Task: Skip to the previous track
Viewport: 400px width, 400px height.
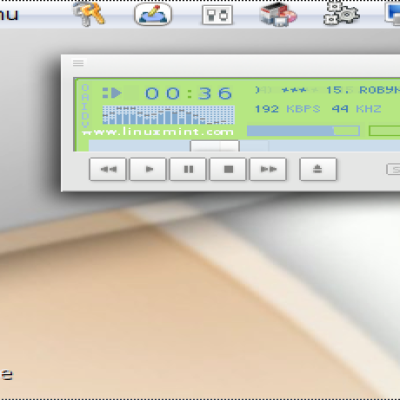Action: (108, 169)
